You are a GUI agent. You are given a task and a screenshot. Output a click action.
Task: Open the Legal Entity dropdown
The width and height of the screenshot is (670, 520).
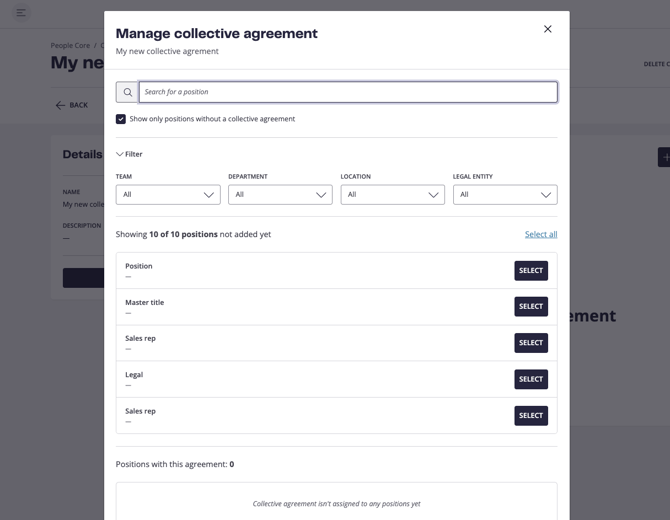(x=504, y=195)
